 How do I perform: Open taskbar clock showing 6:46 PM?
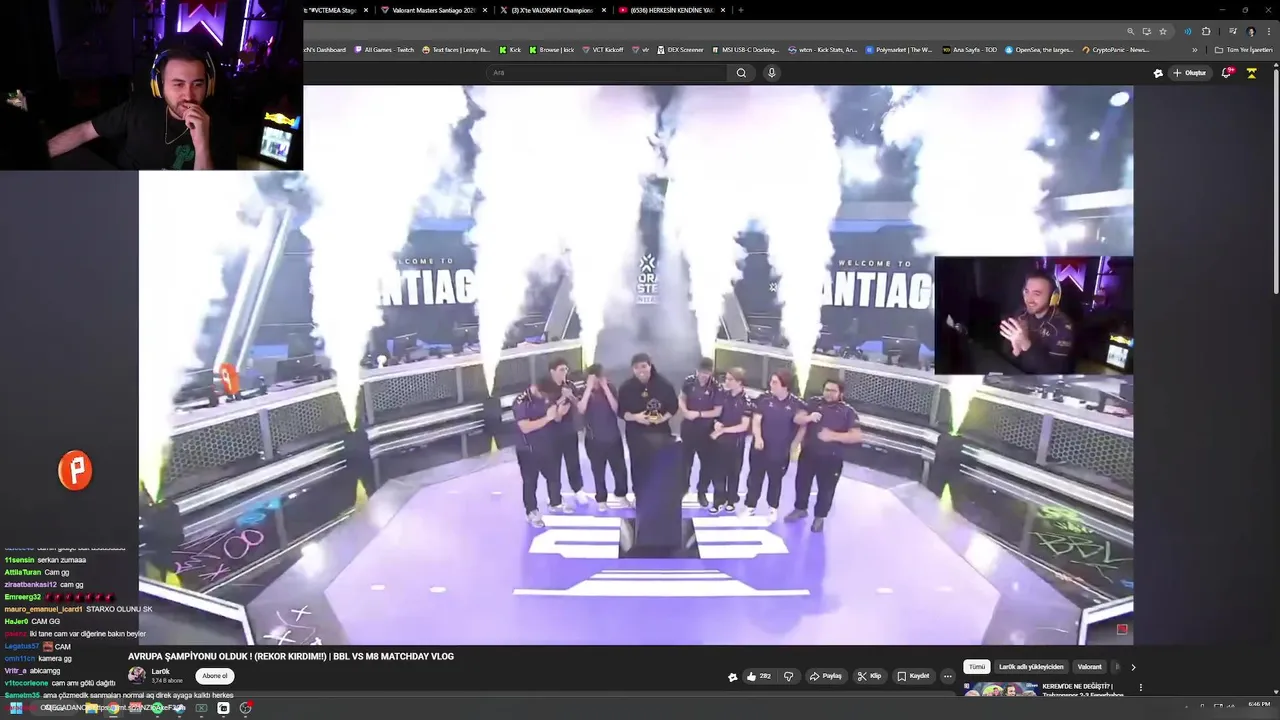pyautogui.click(x=1259, y=705)
